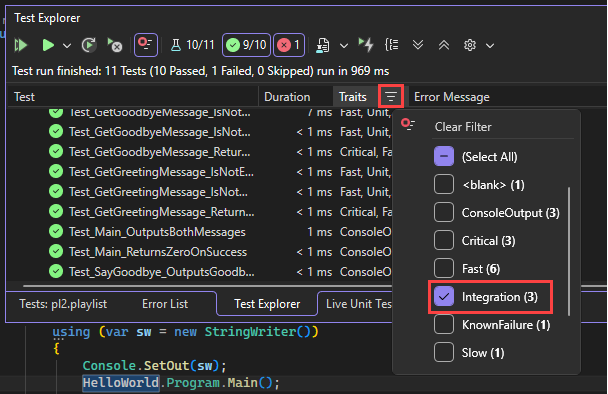The height and width of the screenshot is (394, 608).
Task: Select test Test_Main_ReturnsZeroOnSuccess
Action: click(157, 252)
